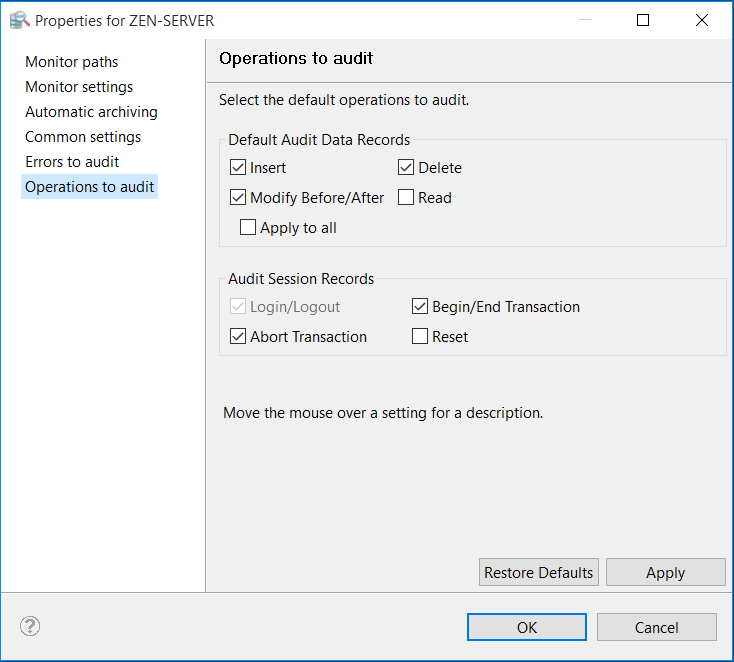Uncheck the Abort Transaction checkbox

pyautogui.click(x=238, y=337)
